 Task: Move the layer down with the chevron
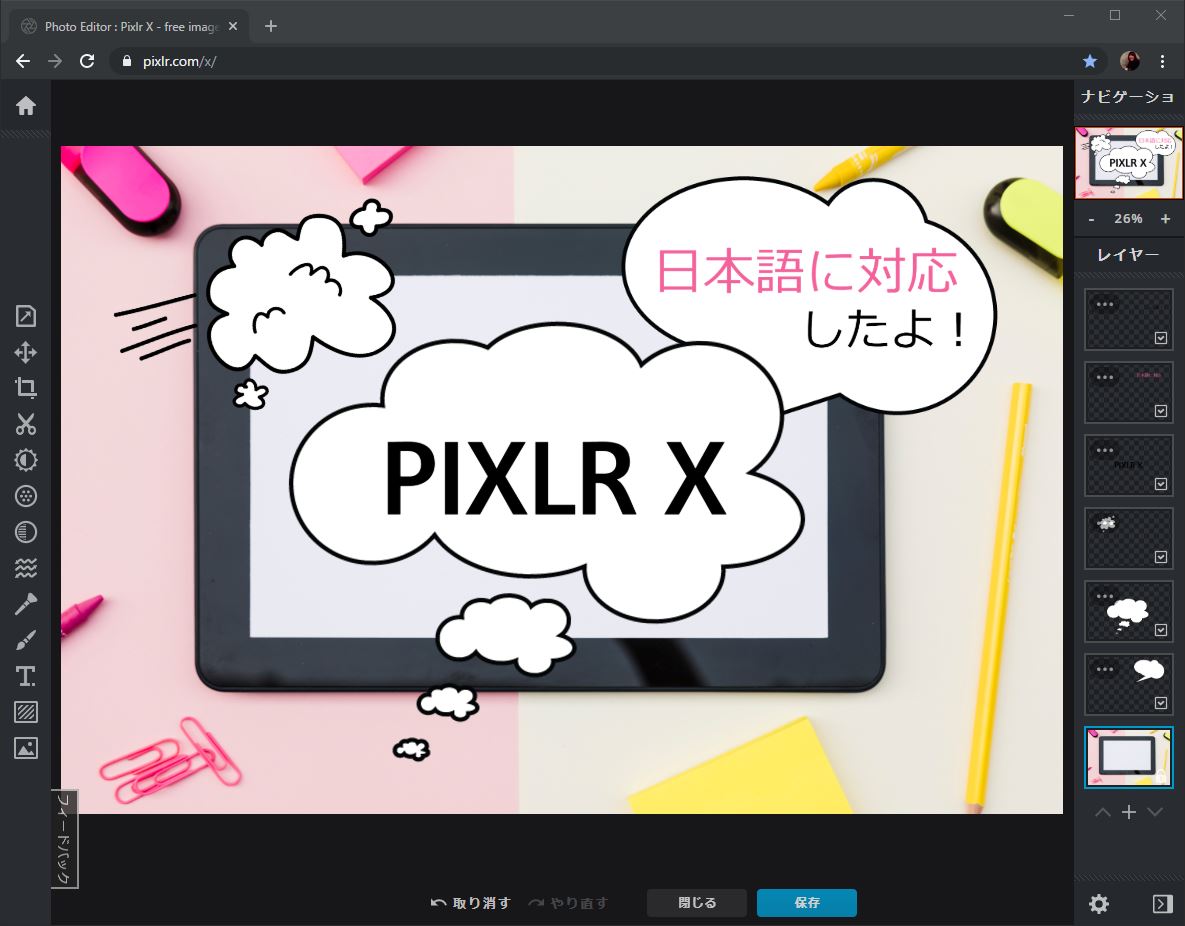point(1155,813)
